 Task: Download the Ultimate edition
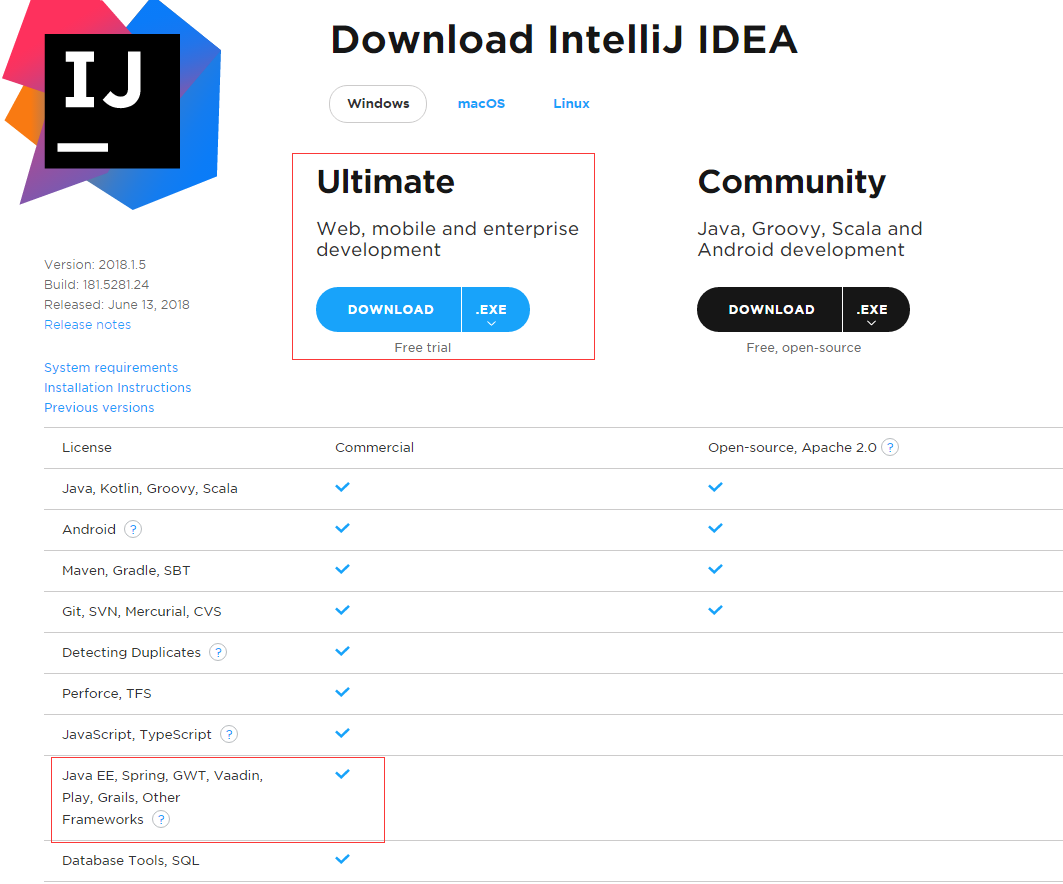coord(389,310)
